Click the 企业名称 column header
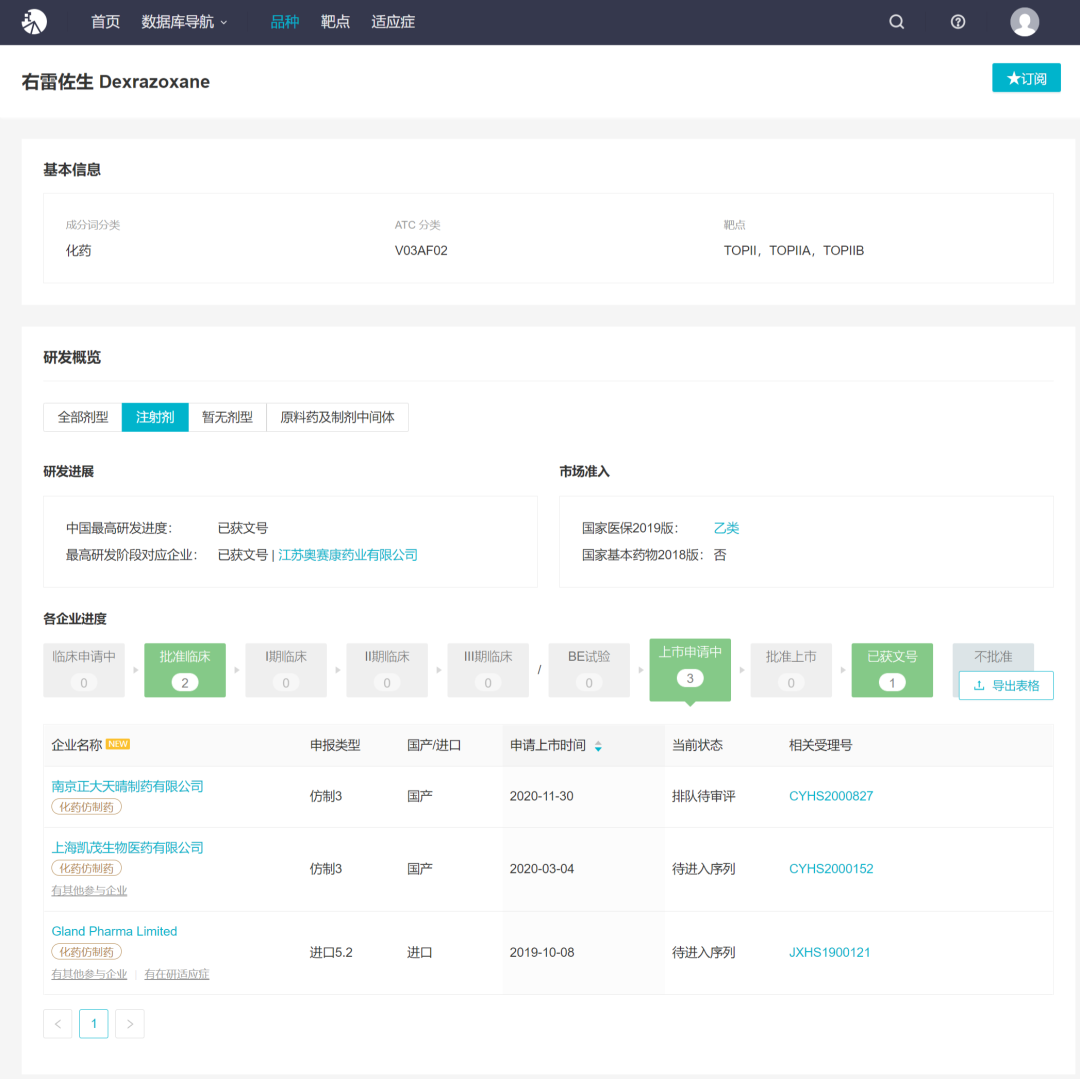This screenshot has width=1080, height=1079. [x=76, y=745]
